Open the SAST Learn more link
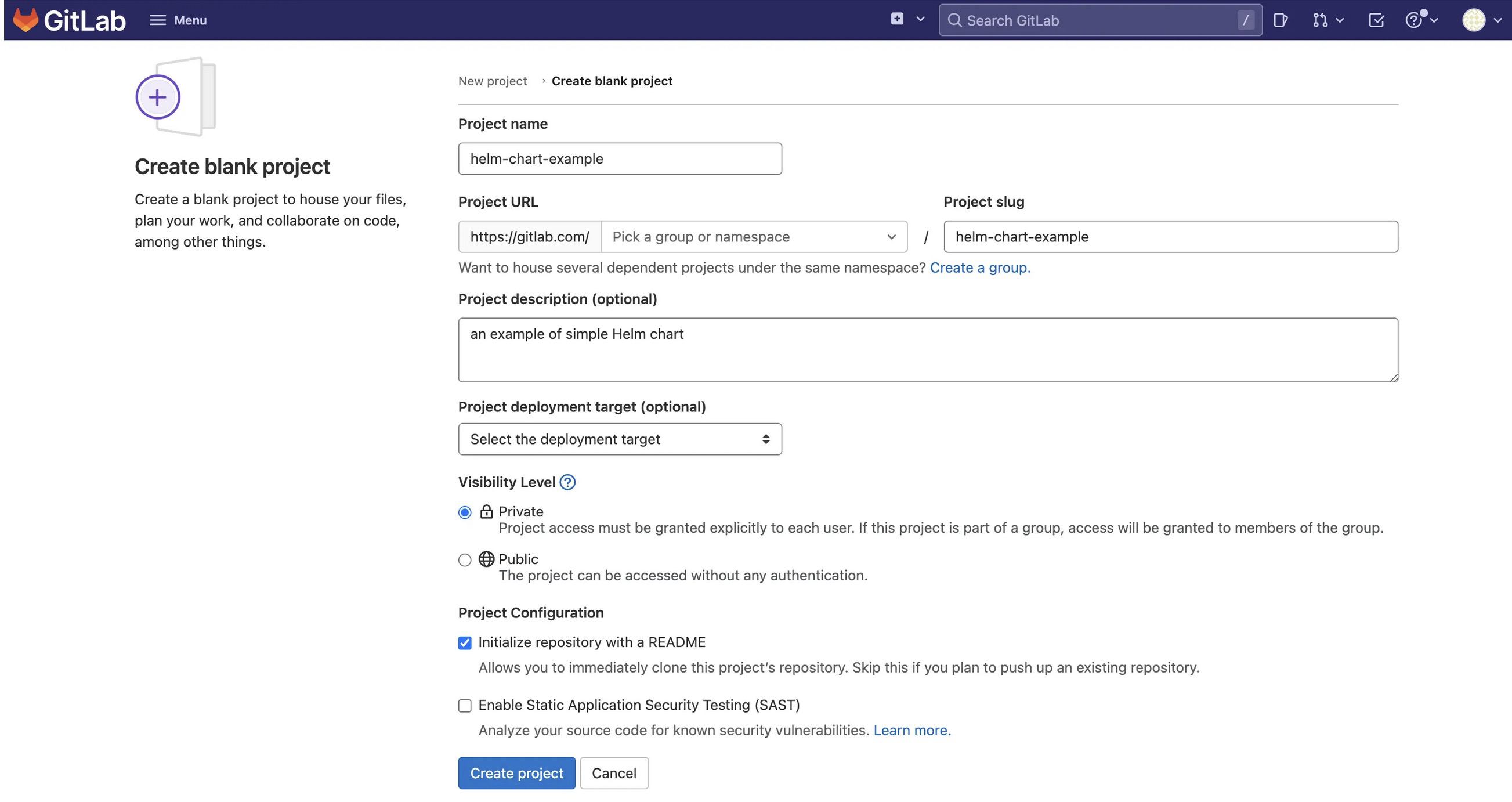 (912, 731)
